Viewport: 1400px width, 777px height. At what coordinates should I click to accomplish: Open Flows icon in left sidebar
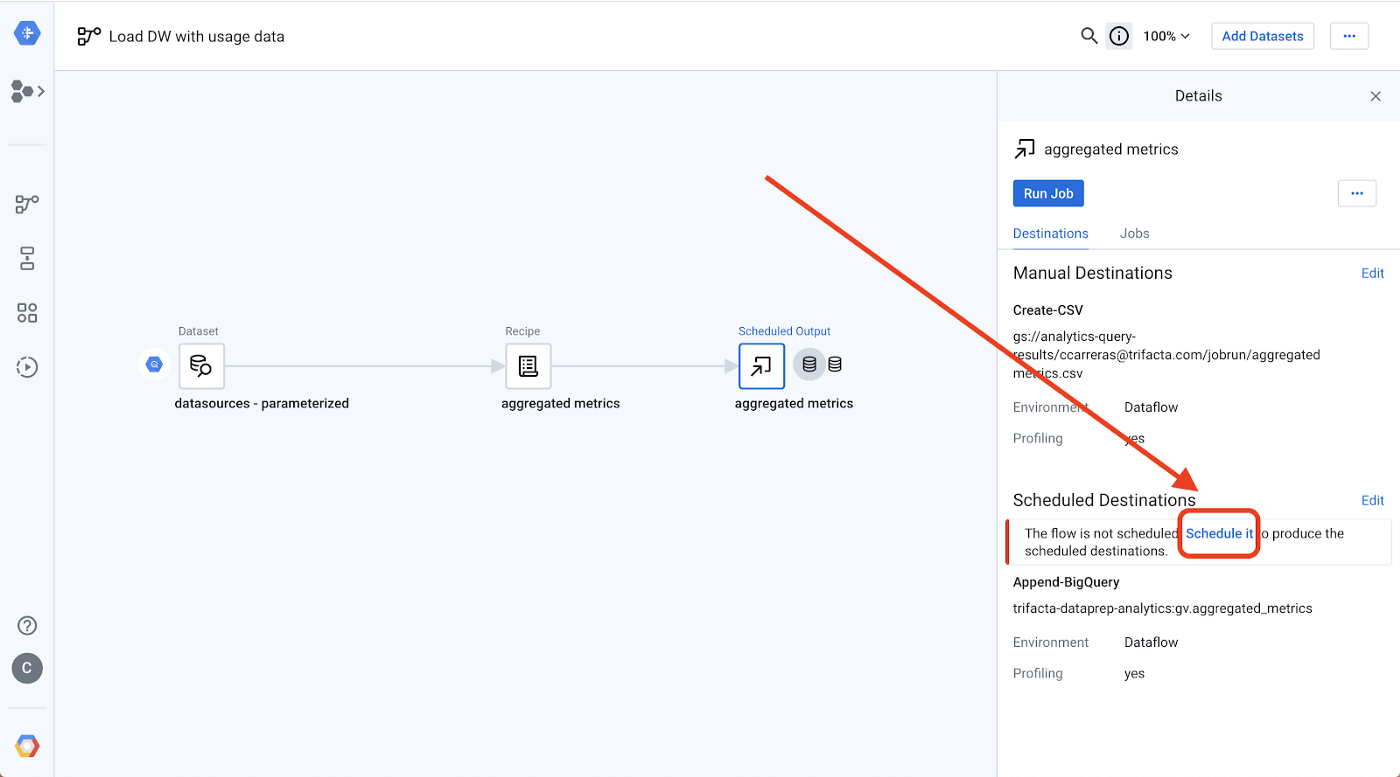[x=27, y=204]
